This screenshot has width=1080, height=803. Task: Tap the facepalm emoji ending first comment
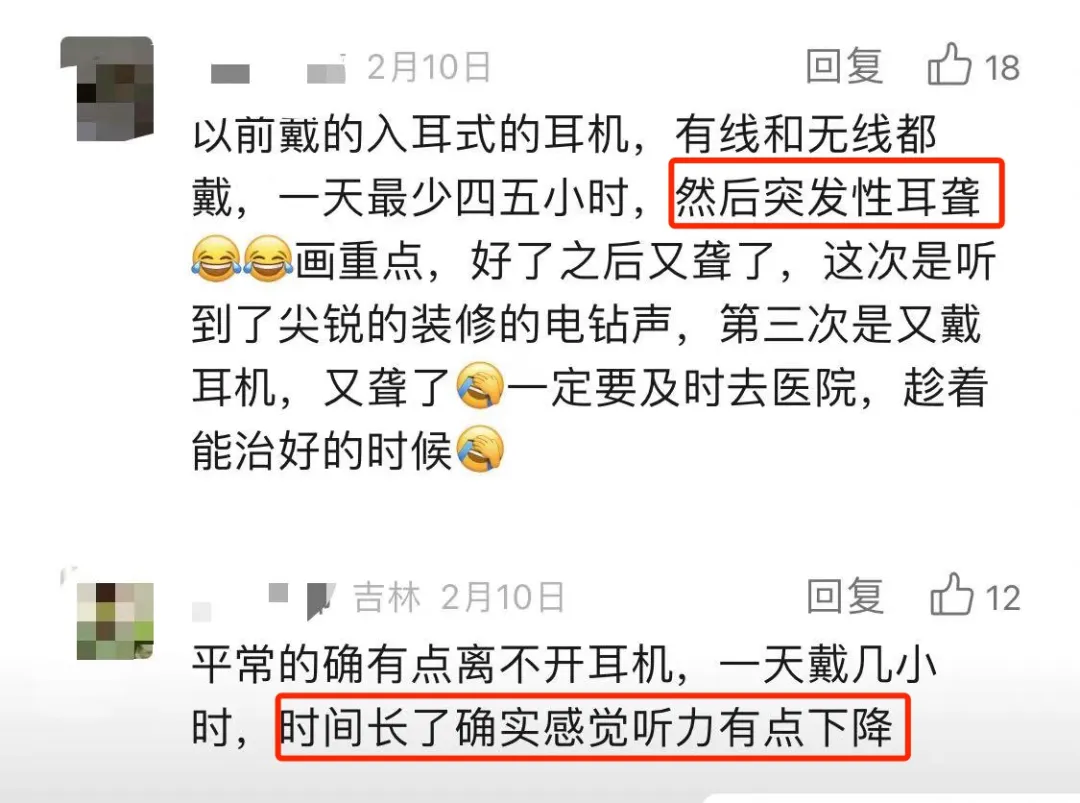480,449
